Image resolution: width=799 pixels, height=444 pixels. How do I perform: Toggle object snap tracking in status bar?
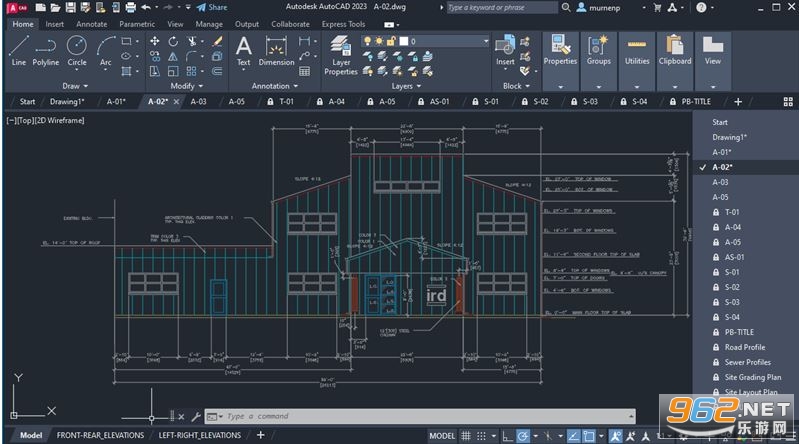573,436
